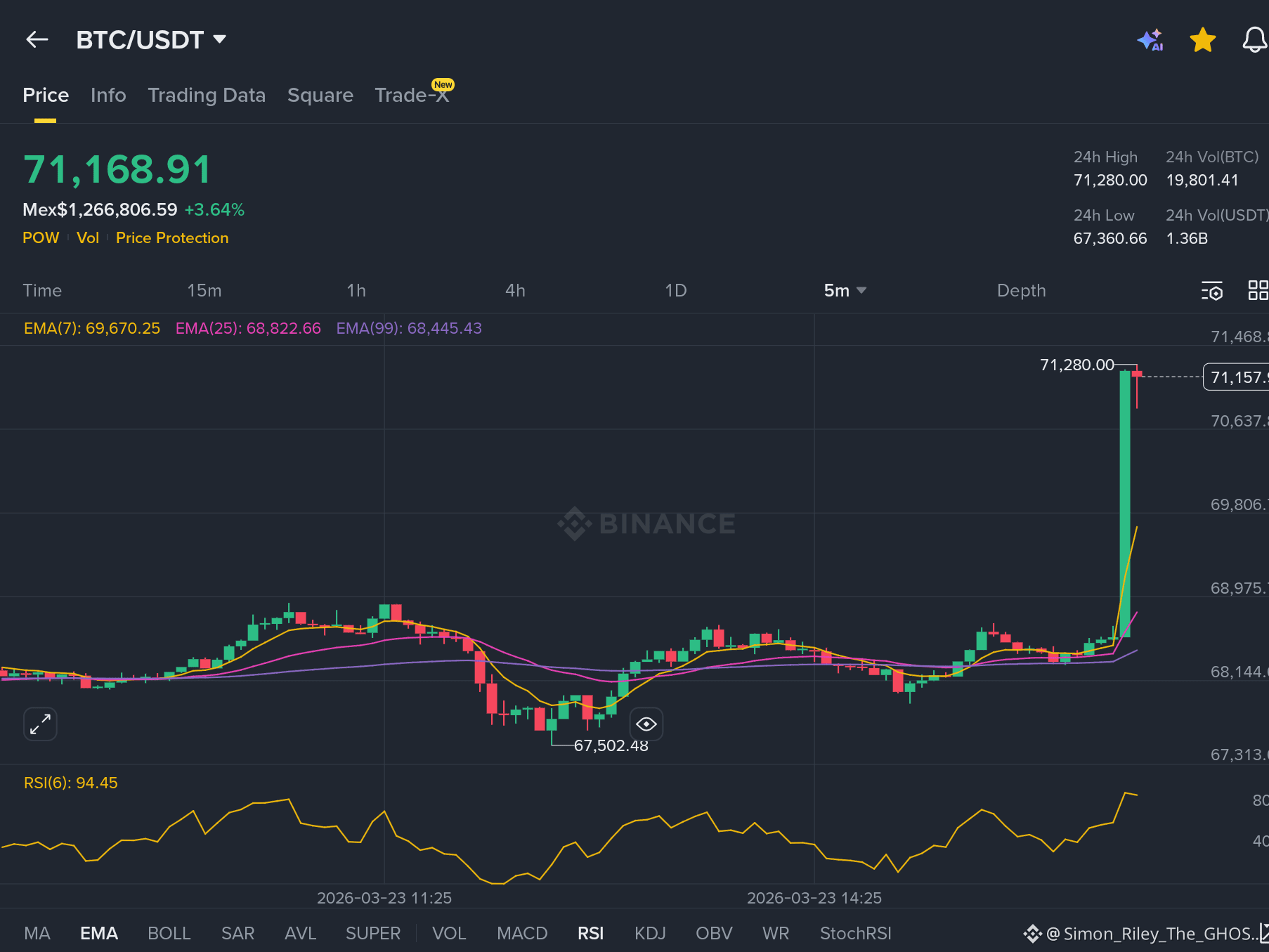
Task: Click the current price tag on price axis
Action: 1237,377
